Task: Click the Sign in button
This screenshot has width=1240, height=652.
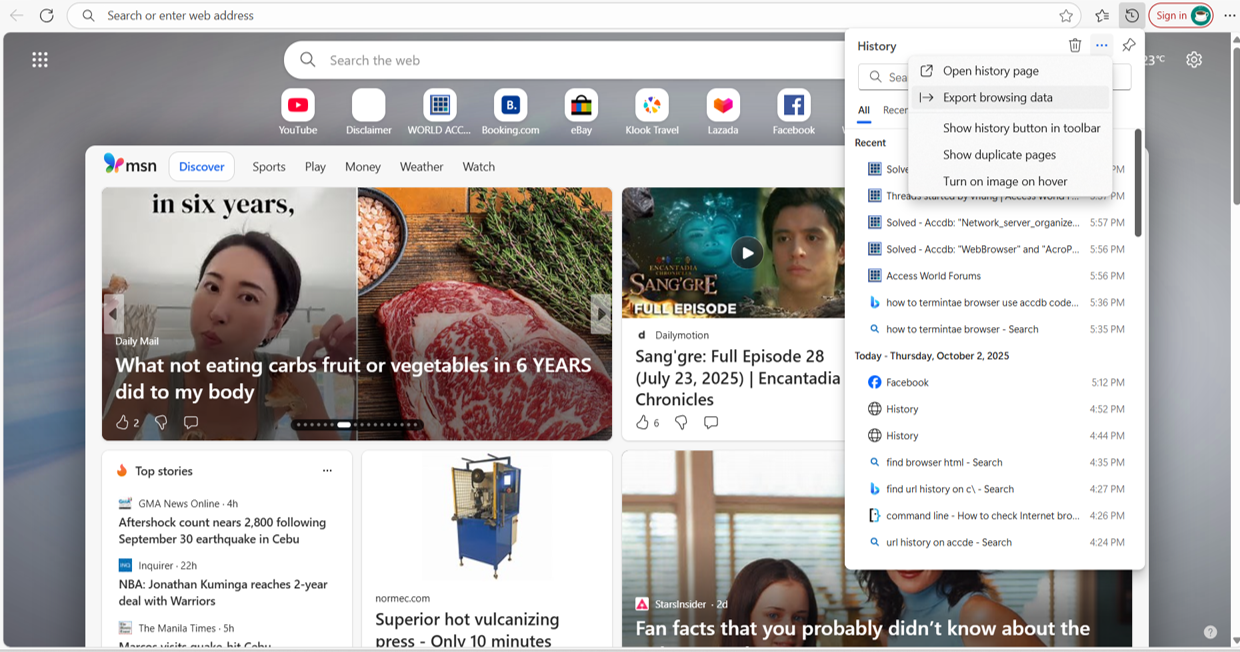Action: pyautogui.click(x=1171, y=15)
